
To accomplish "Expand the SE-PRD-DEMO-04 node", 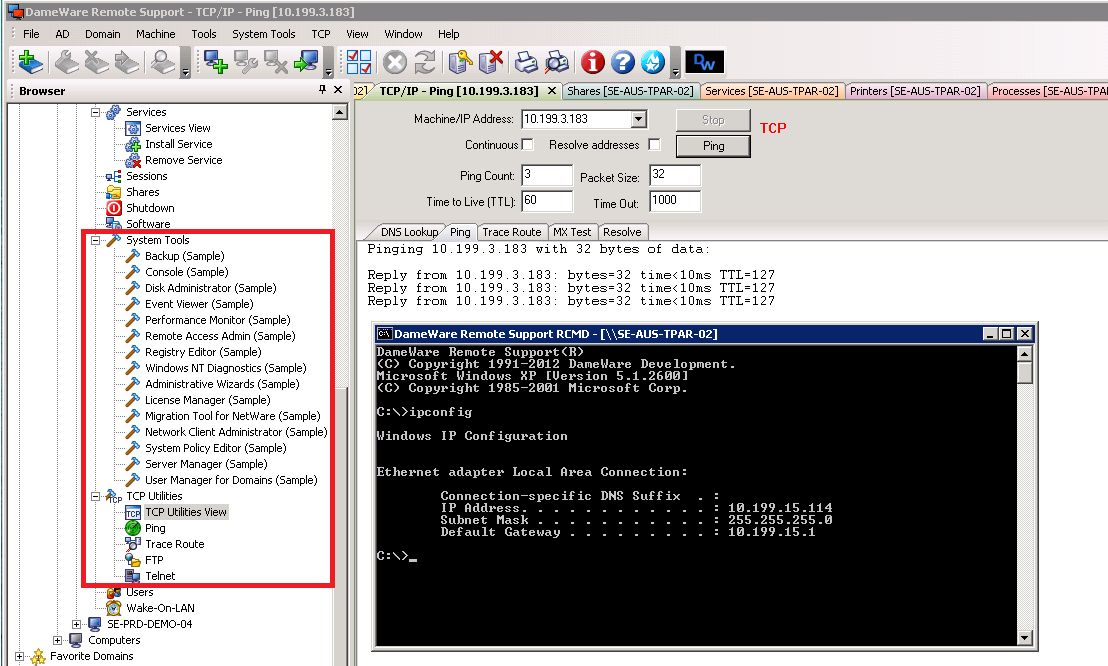I will pyautogui.click(x=76, y=624).
